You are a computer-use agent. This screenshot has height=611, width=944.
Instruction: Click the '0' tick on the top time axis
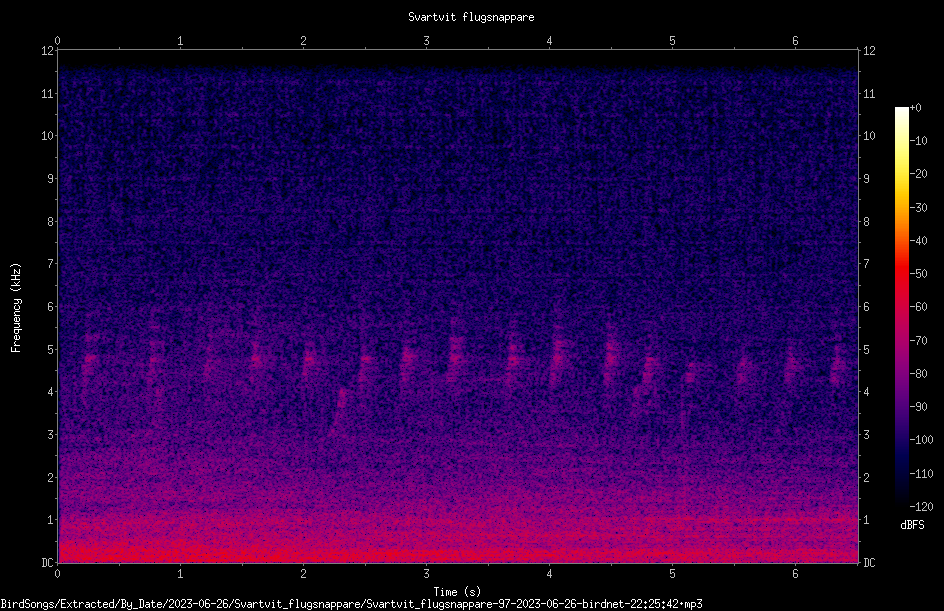click(57, 41)
